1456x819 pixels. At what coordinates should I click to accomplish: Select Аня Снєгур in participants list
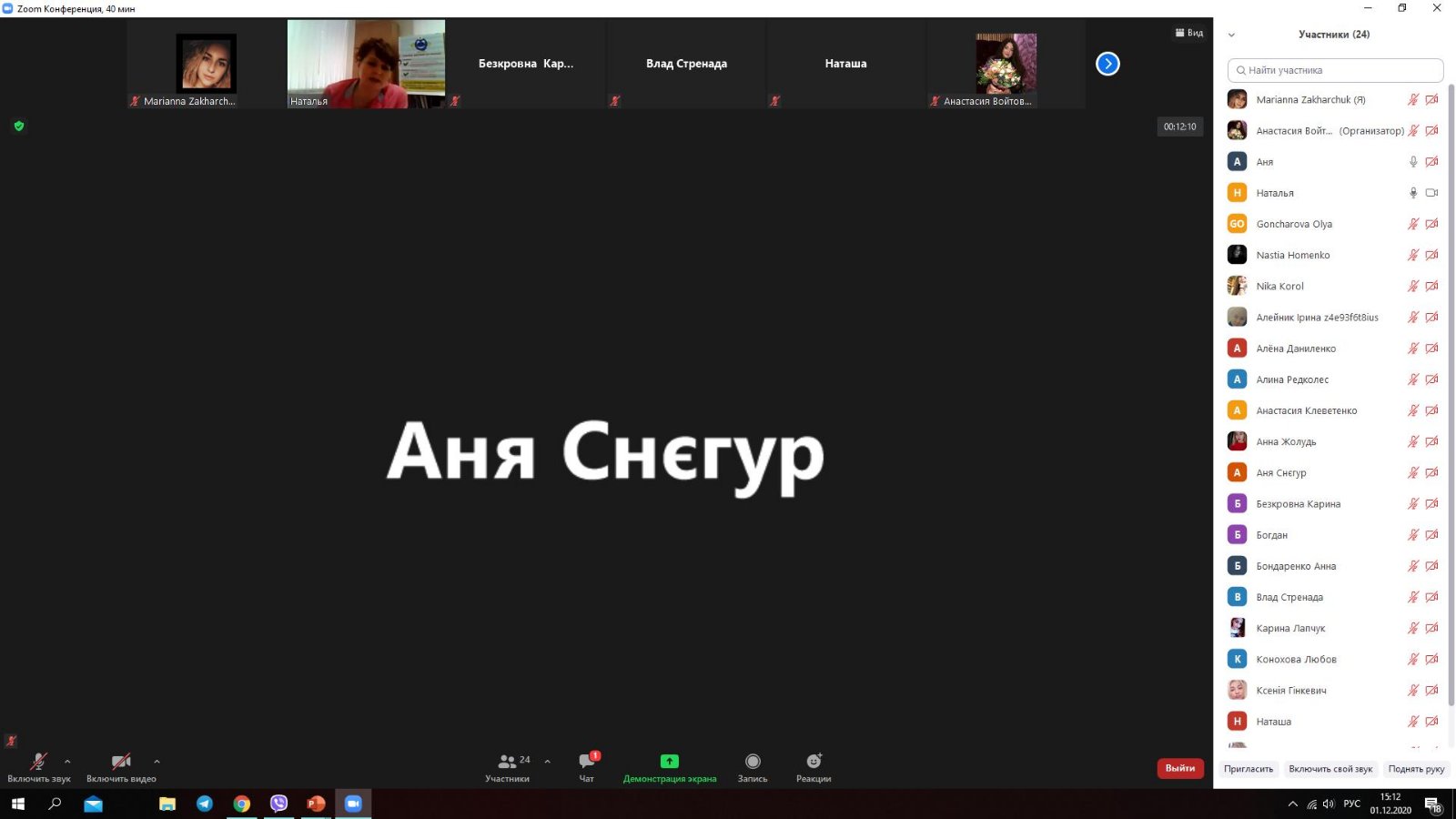[1281, 473]
